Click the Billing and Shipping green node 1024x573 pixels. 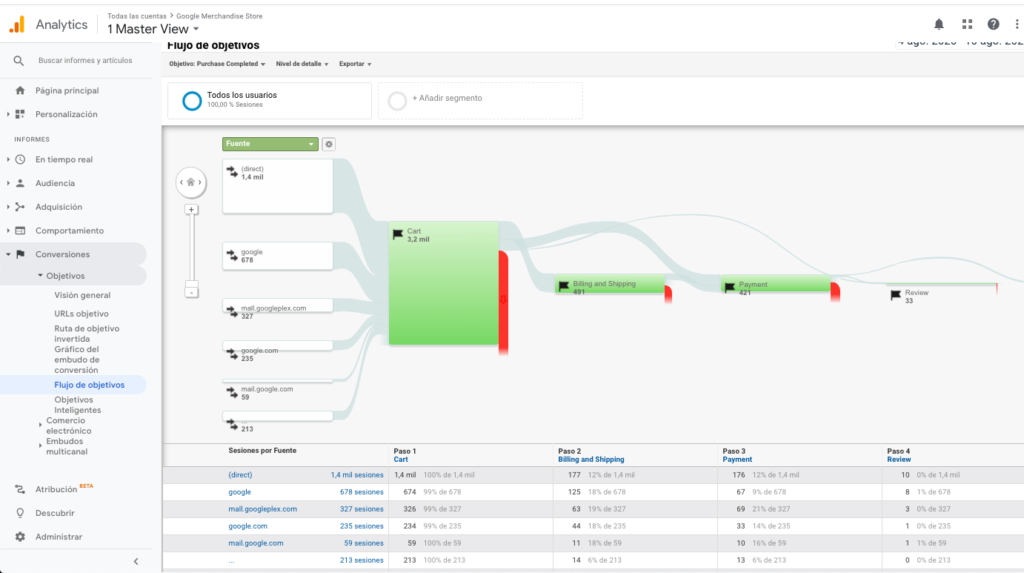pyautogui.click(x=610, y=284)
